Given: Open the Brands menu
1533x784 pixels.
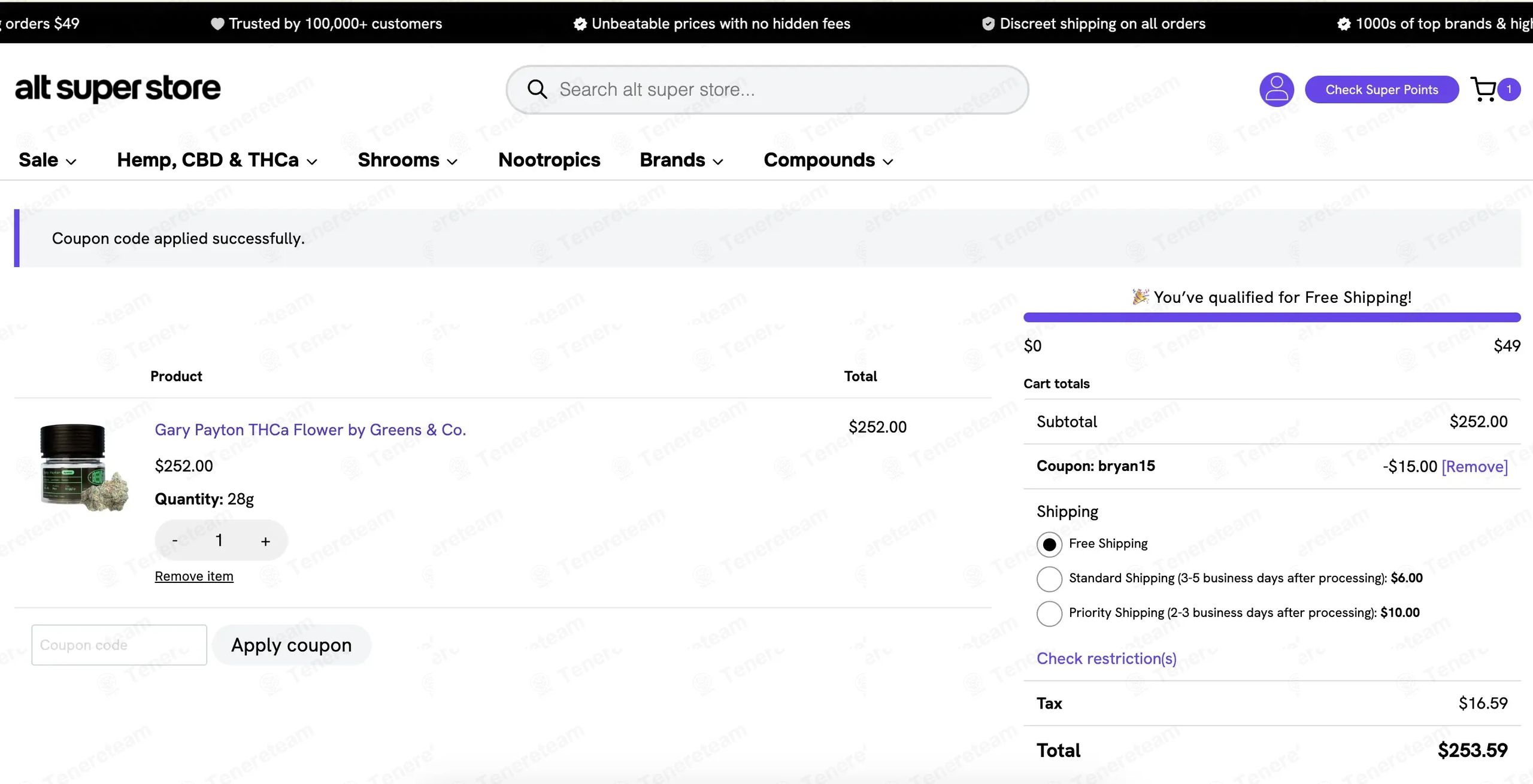Looking at the screenshot, I should (672, 160).
